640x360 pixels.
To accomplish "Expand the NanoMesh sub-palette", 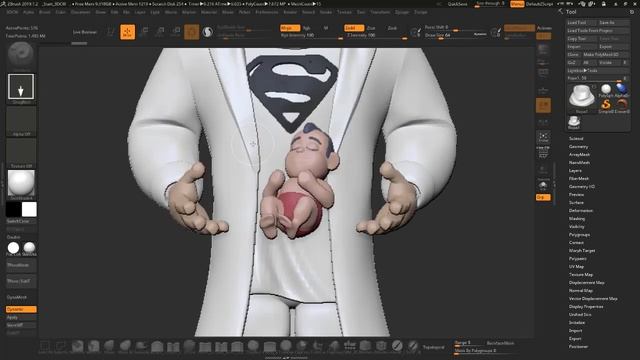I will pos(579,162).
